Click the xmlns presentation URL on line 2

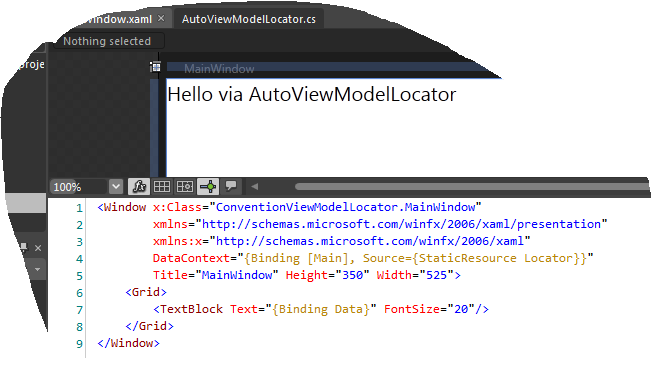[x=401, y=224]
